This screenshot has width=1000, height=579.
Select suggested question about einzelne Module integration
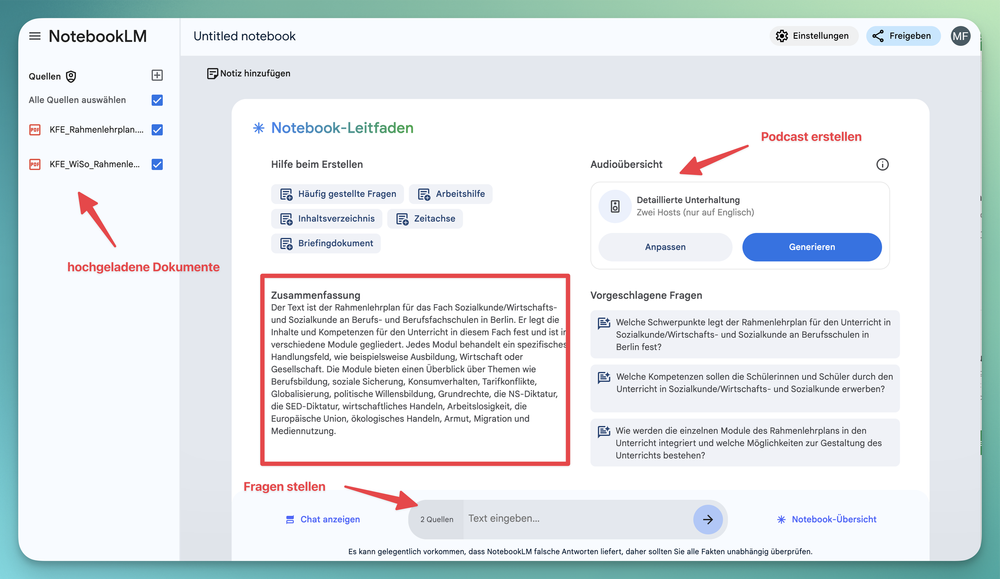pos(745,443)
